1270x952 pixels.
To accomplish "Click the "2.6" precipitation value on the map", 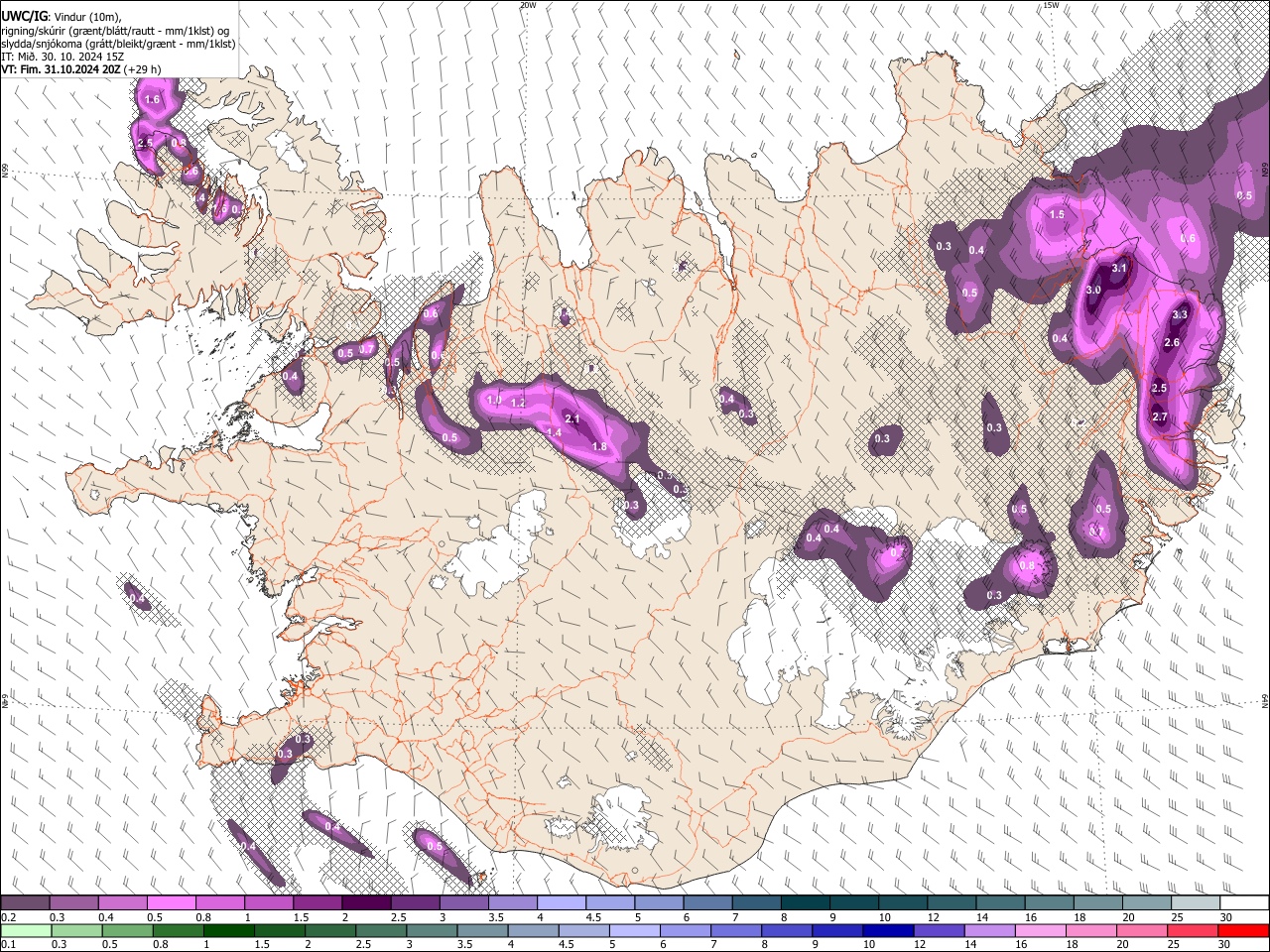I will point(1172,343).
